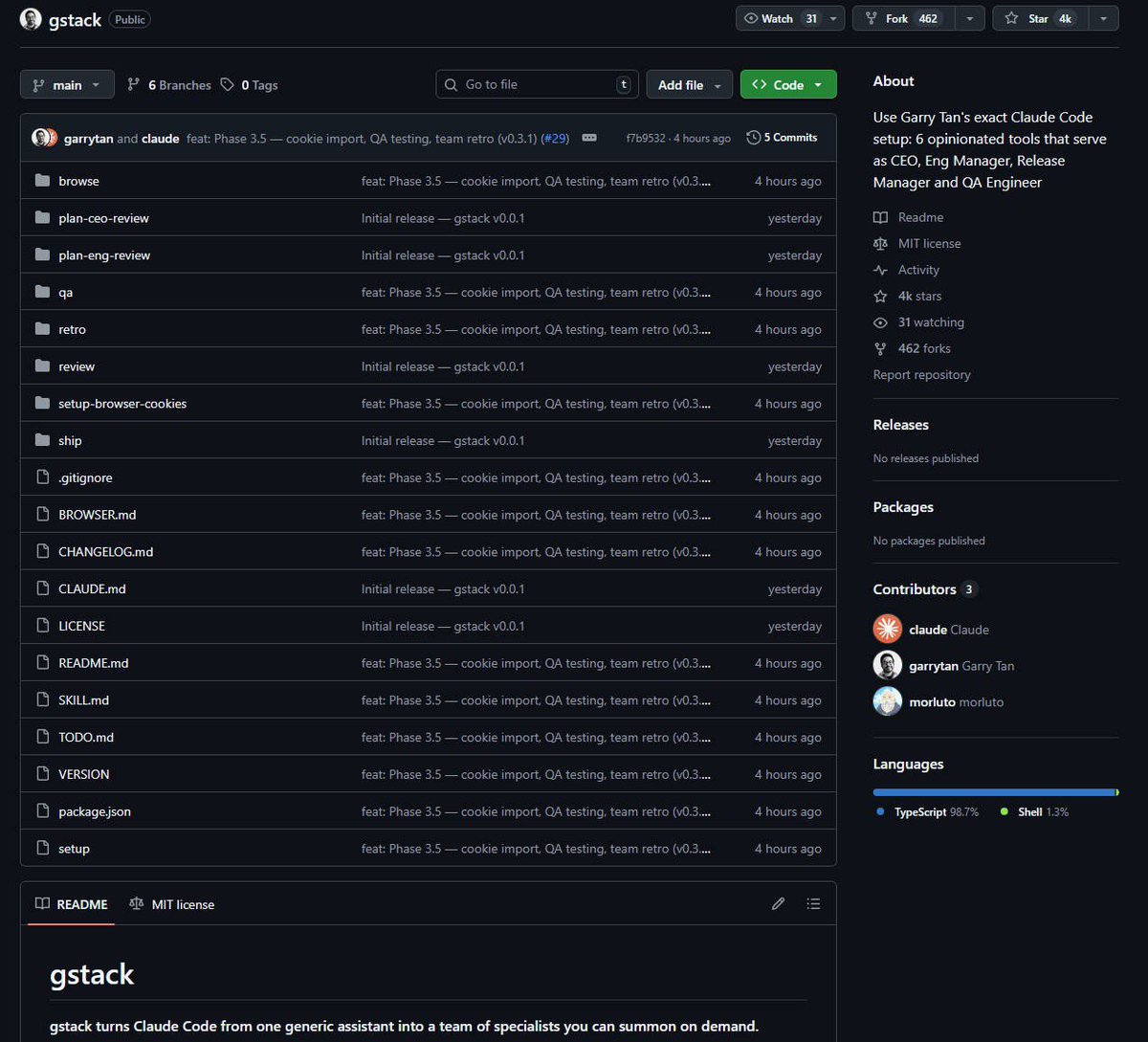This screenshot has width=1148, height=1042.
Task: Open the Releases section heading
Action: [x=901, y=425]
